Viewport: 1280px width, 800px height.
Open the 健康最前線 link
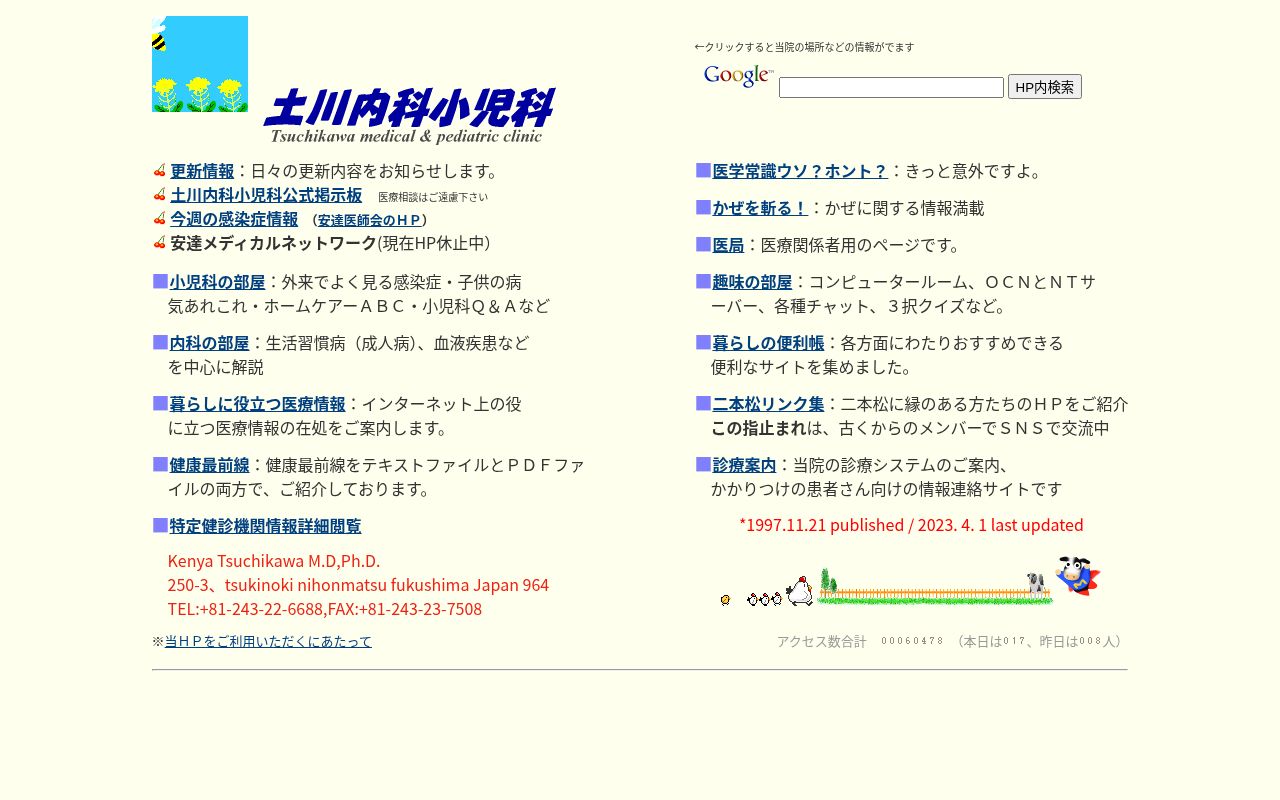tap(209, 465)
